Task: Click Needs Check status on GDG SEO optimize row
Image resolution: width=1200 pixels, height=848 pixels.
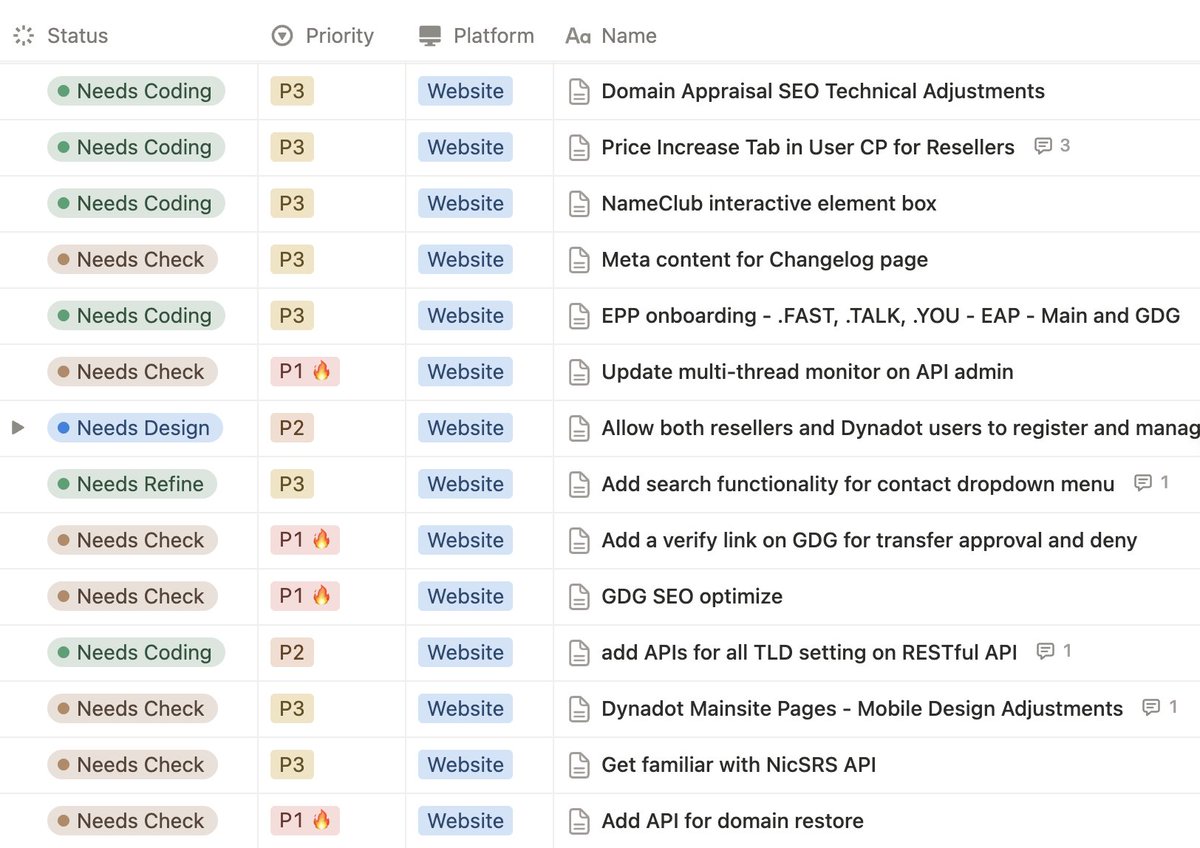Action: click(132, 596)
